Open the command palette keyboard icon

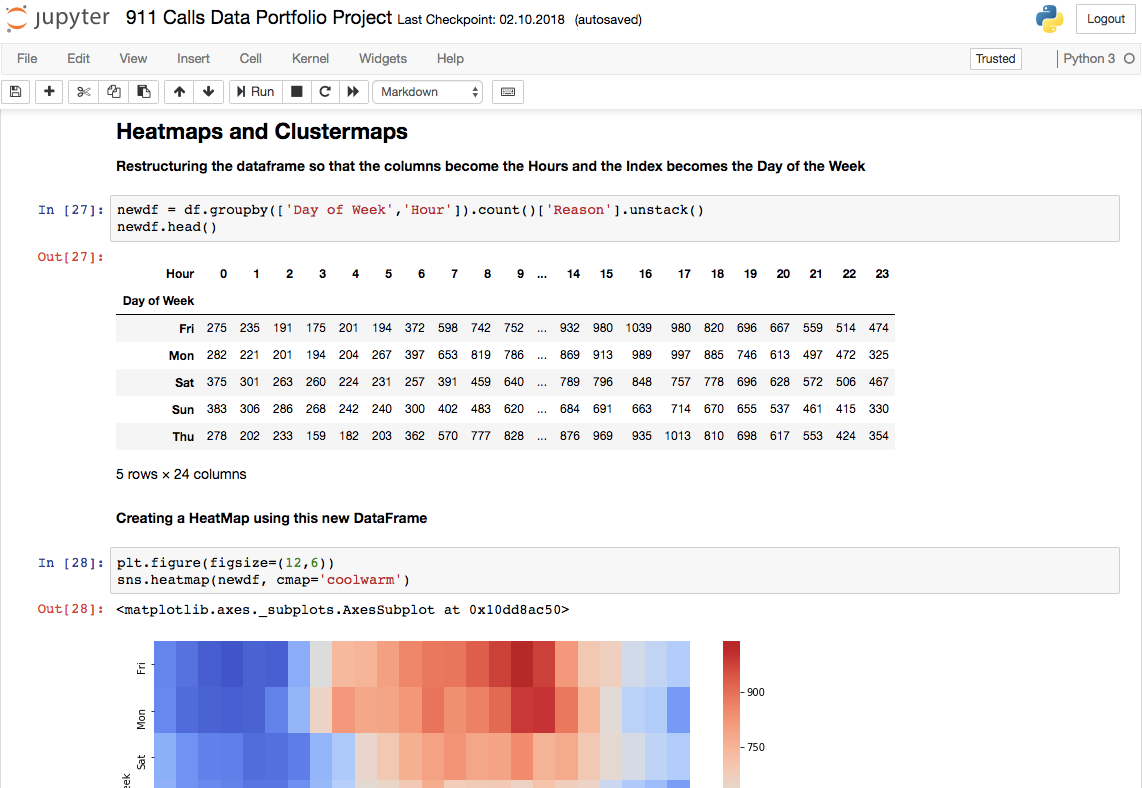point(507,91)
